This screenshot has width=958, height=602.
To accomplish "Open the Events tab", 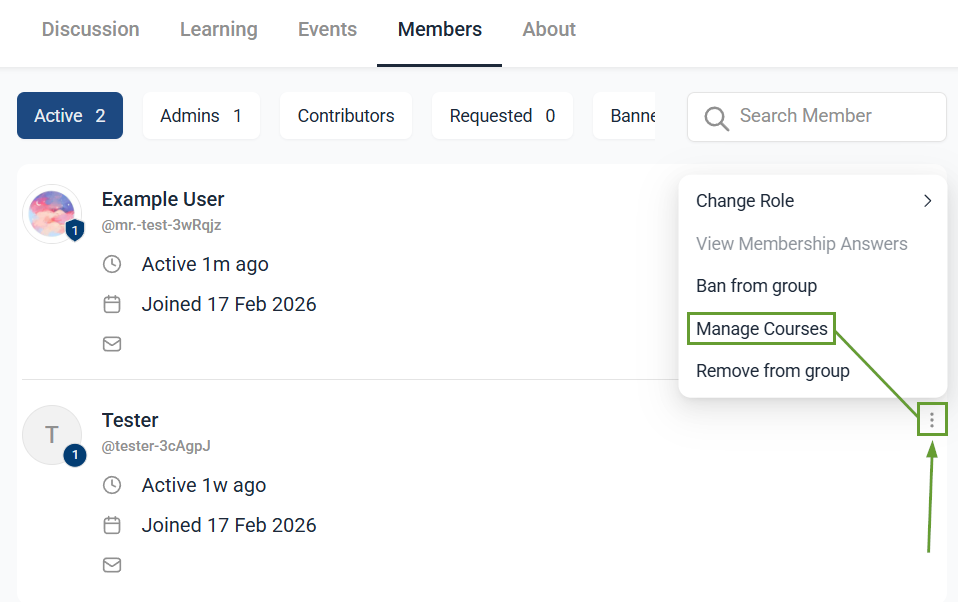I will click(x=327, y=30).
